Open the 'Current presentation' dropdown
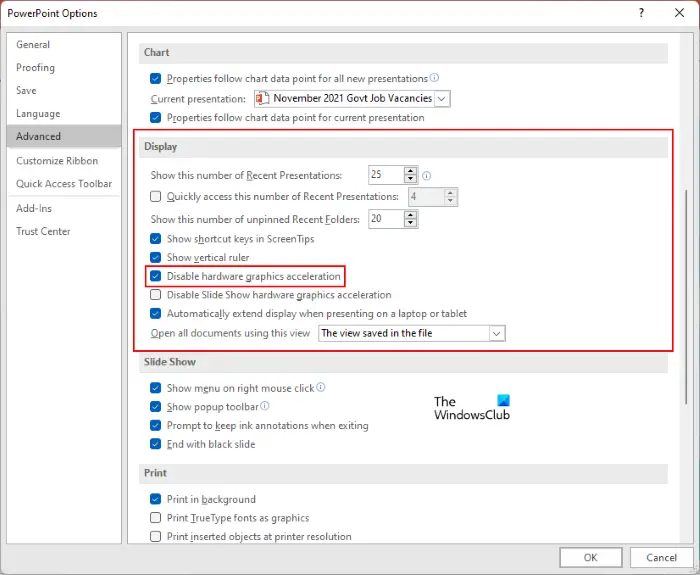Screen dimensions: 700x575 [x=442, y=99]
